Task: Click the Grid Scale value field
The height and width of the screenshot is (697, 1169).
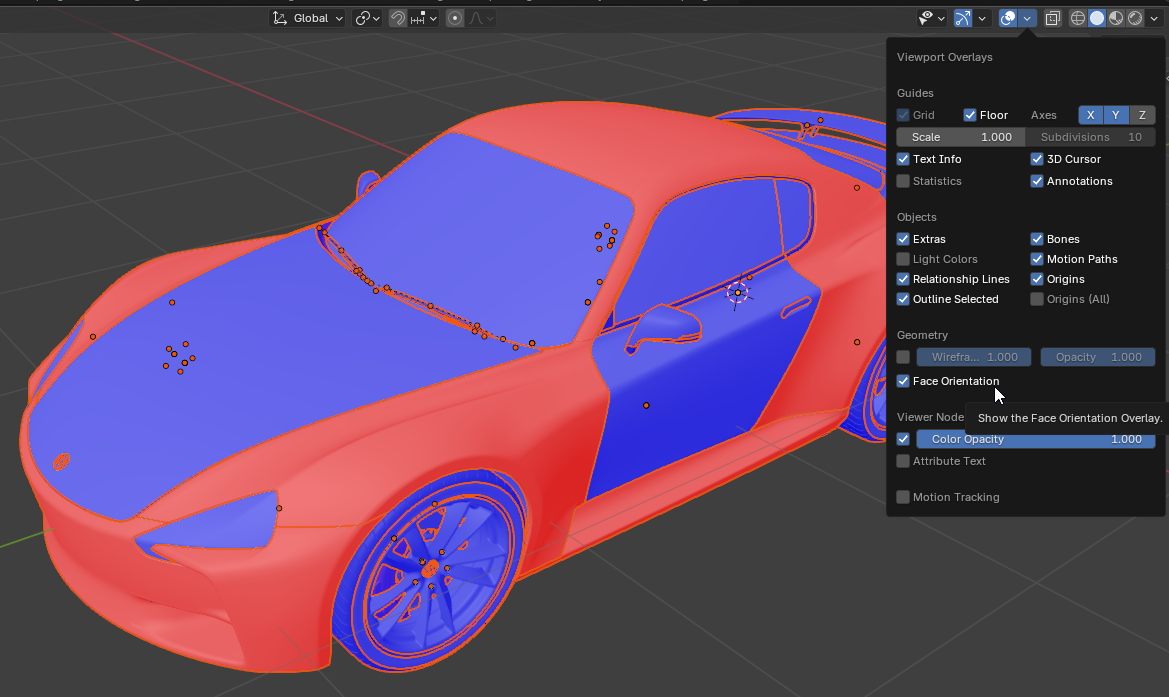Action: click(x=958, y=136)
